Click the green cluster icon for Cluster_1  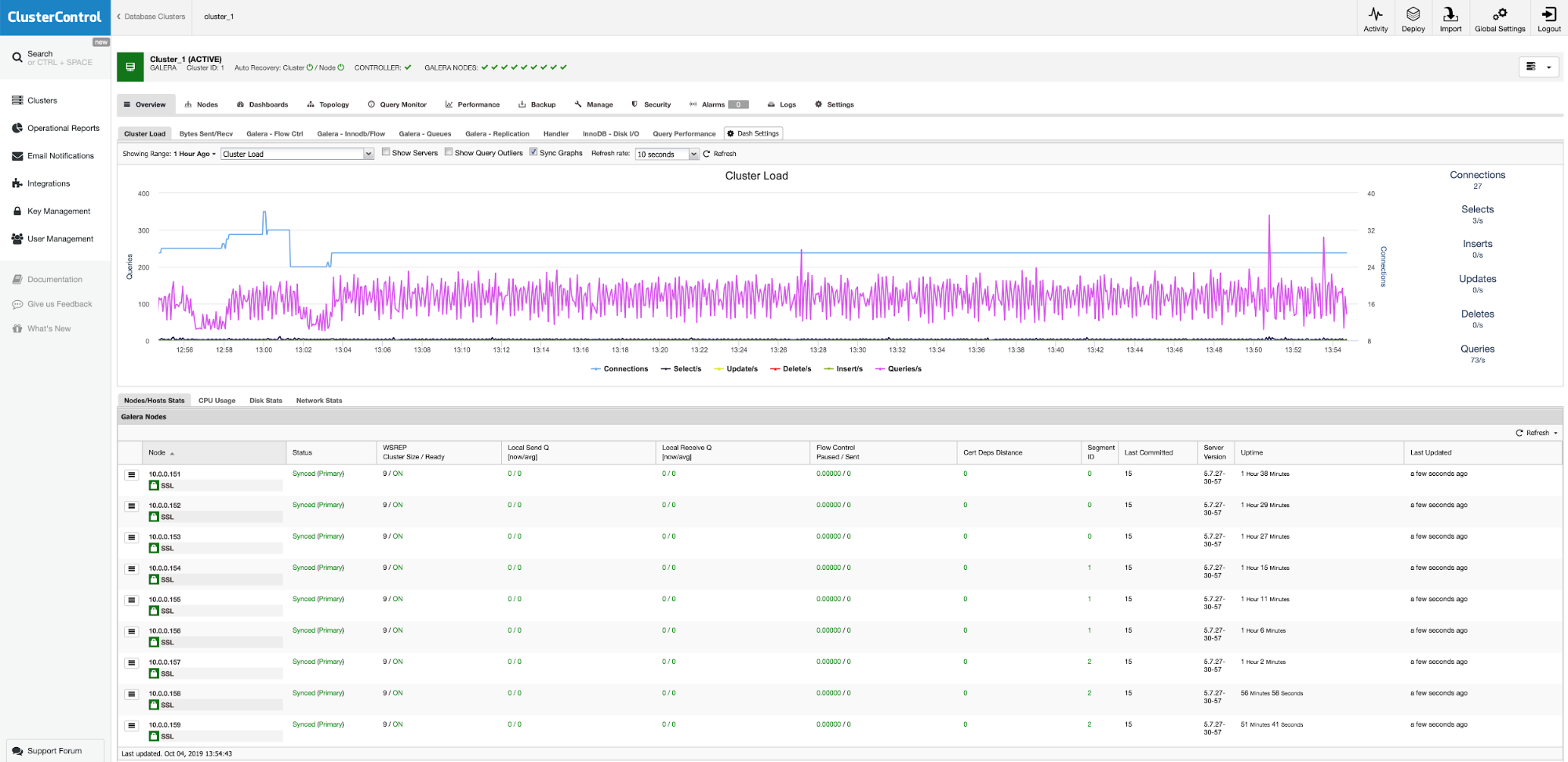[130, 67]
